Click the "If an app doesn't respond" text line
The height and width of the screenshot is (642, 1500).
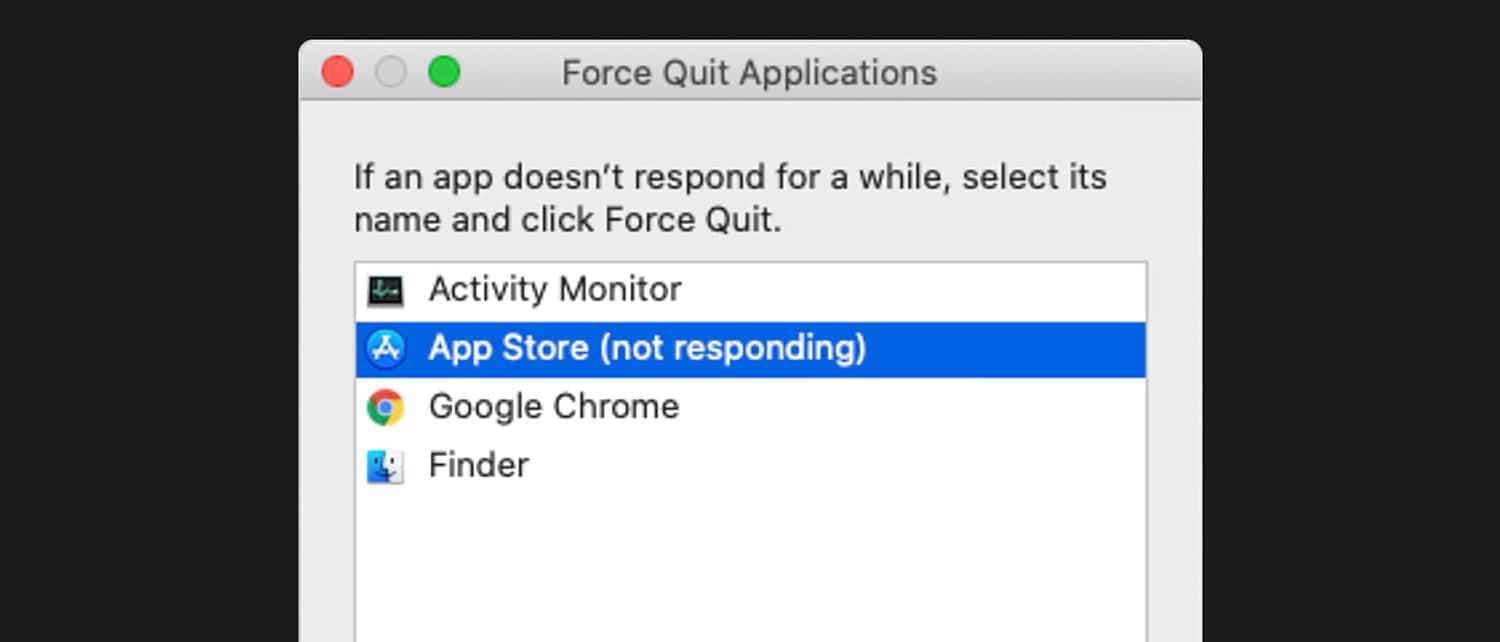point(730,178)
